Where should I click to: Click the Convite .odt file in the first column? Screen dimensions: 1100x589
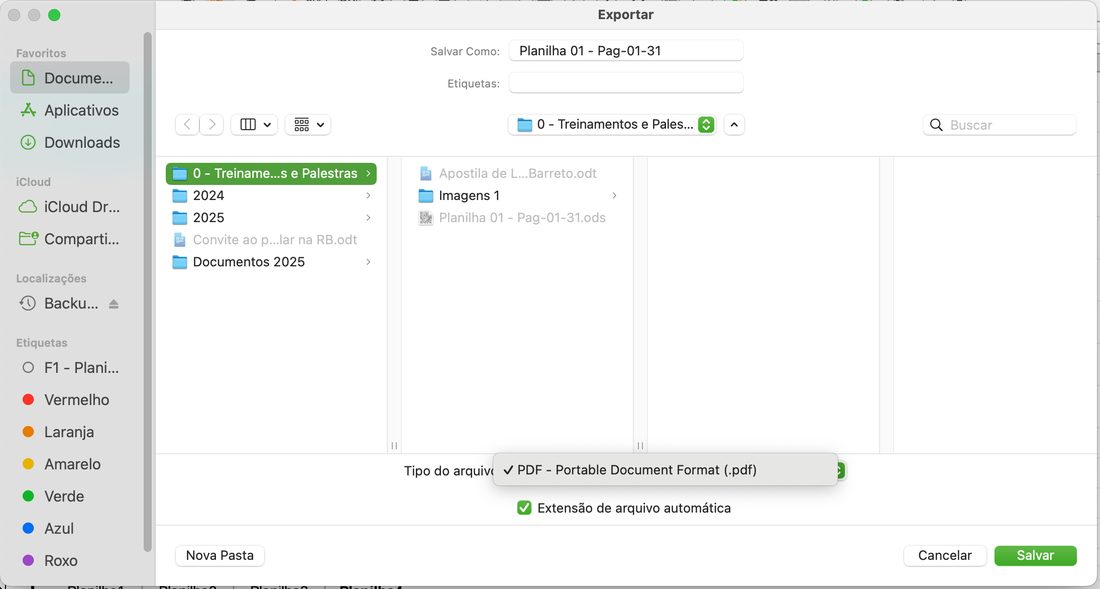[x=271, y=240]
